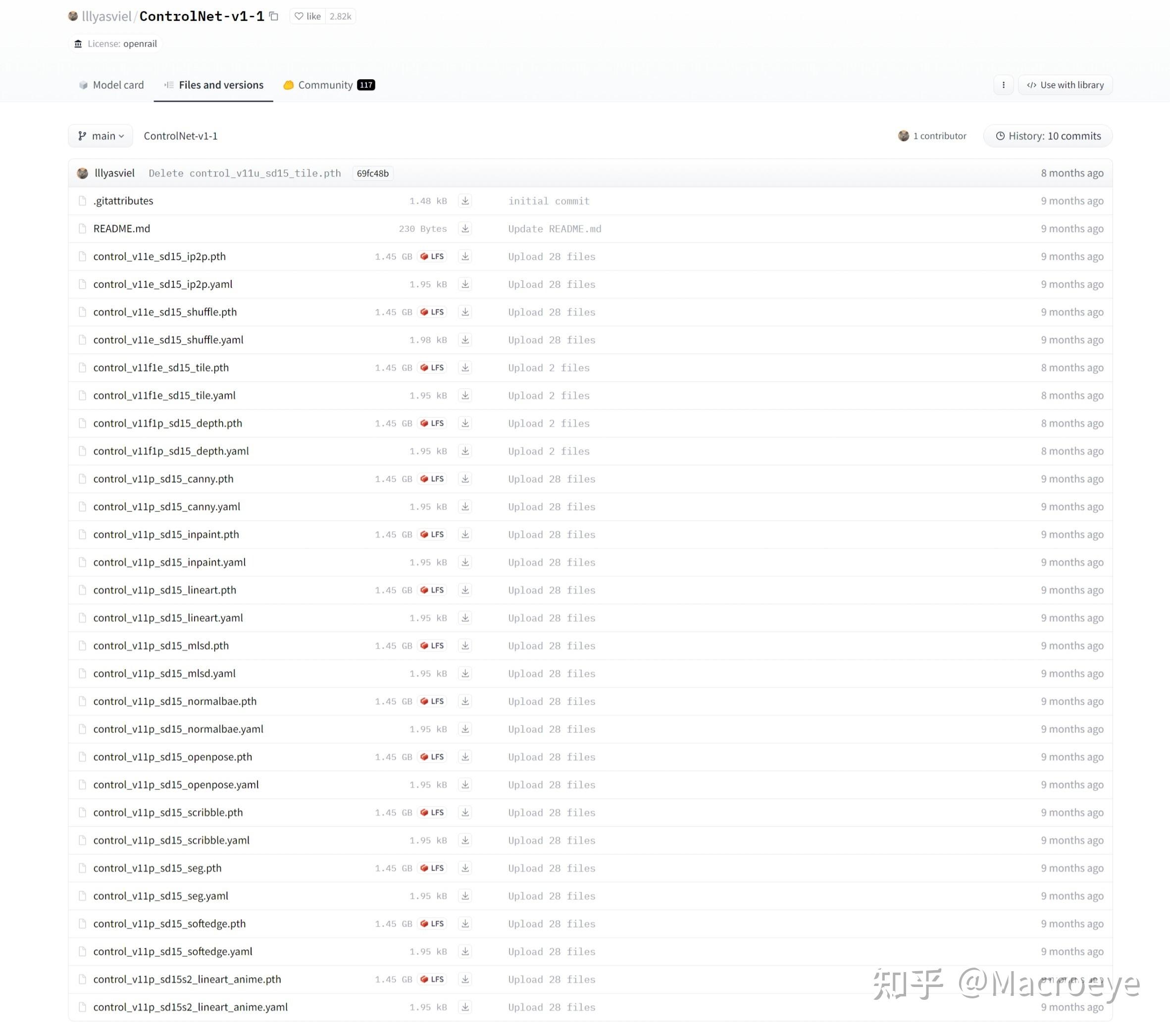This screenshot has width=1170, height=1036.
Task: Open Use with library dropdown
Action: [x=1065, y=85]
